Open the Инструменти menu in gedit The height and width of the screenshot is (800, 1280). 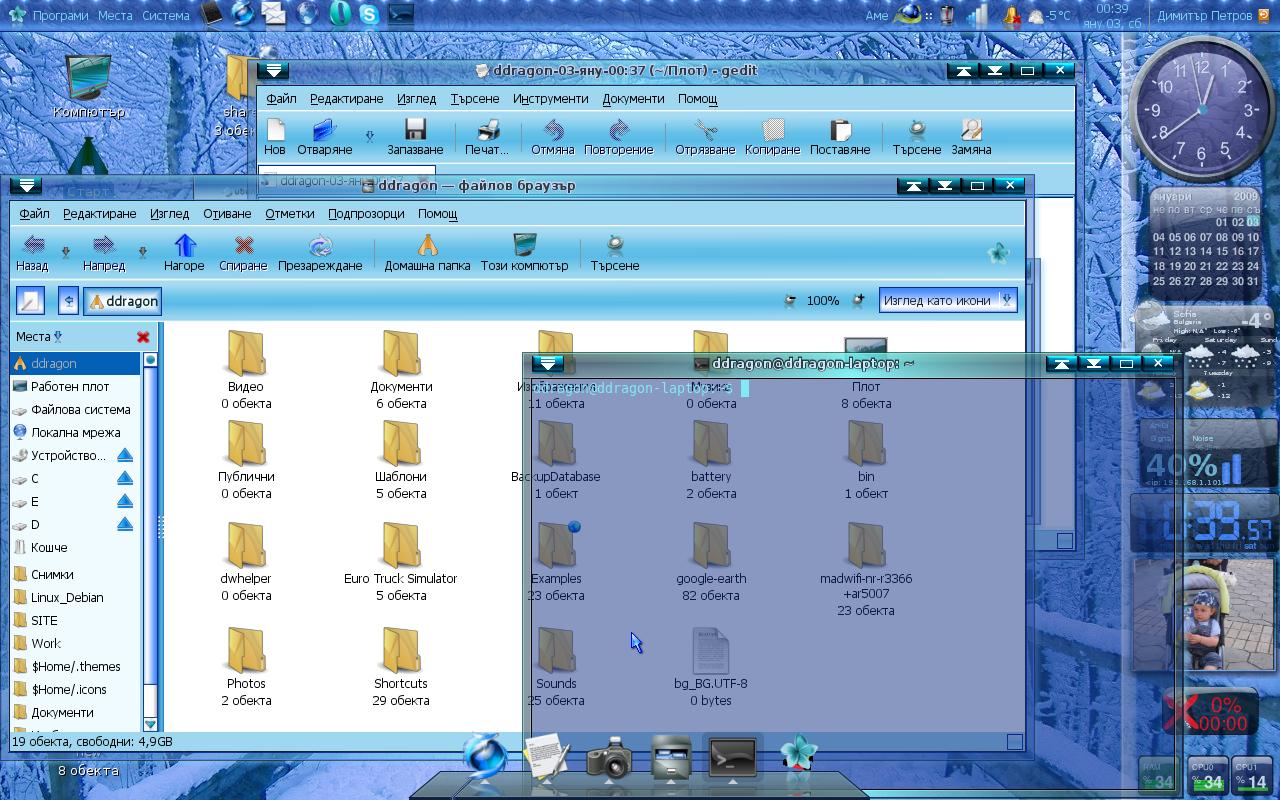550,99
